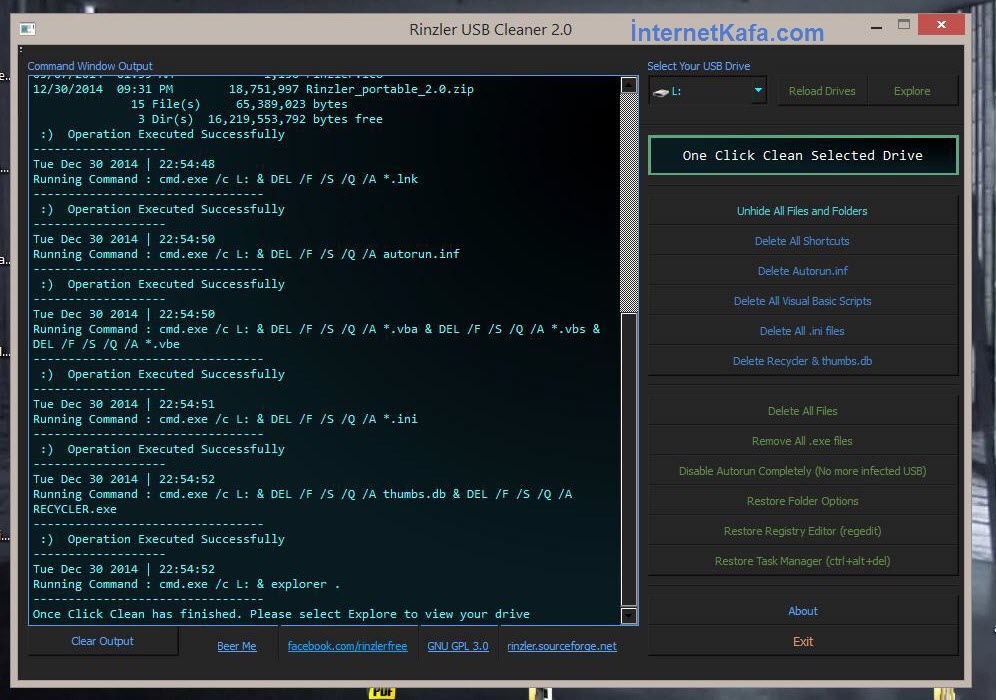Click Delete Recycler & thumbs.db
Viewport: 996px width, 700px height.
click(x=802, y=361)
